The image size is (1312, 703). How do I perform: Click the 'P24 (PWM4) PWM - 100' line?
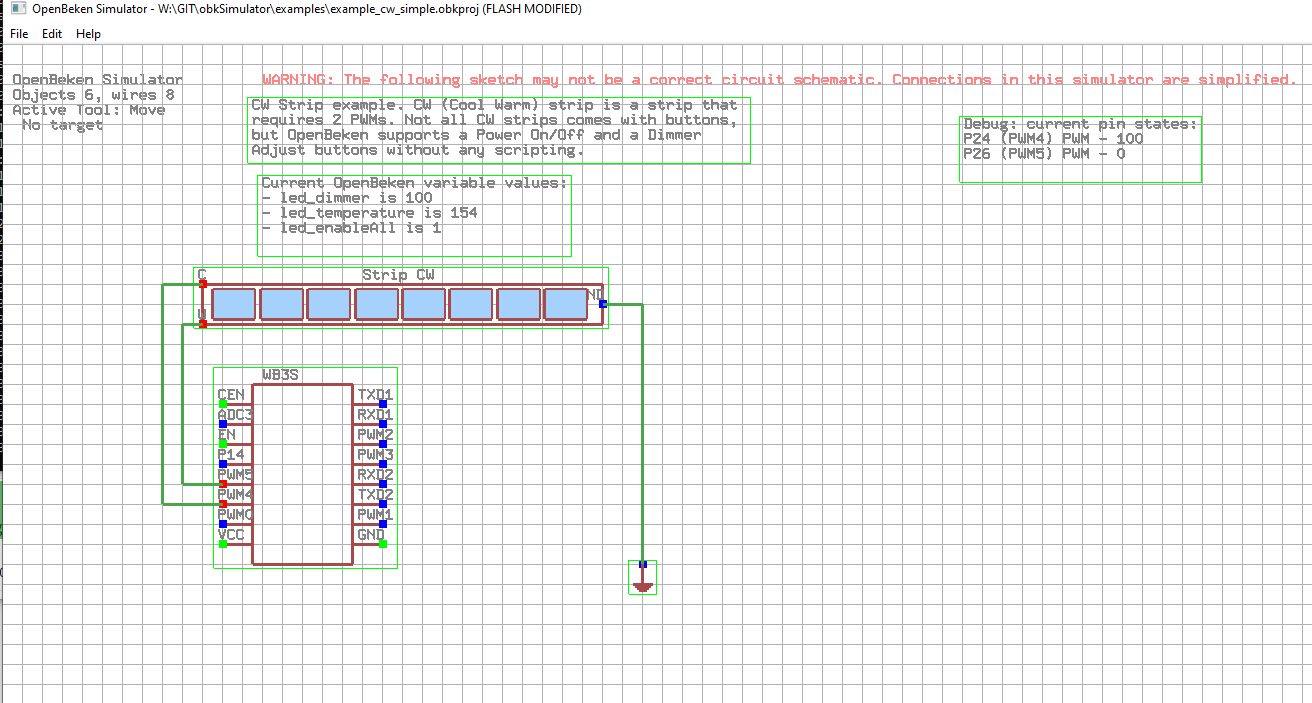coord(1053,139)
